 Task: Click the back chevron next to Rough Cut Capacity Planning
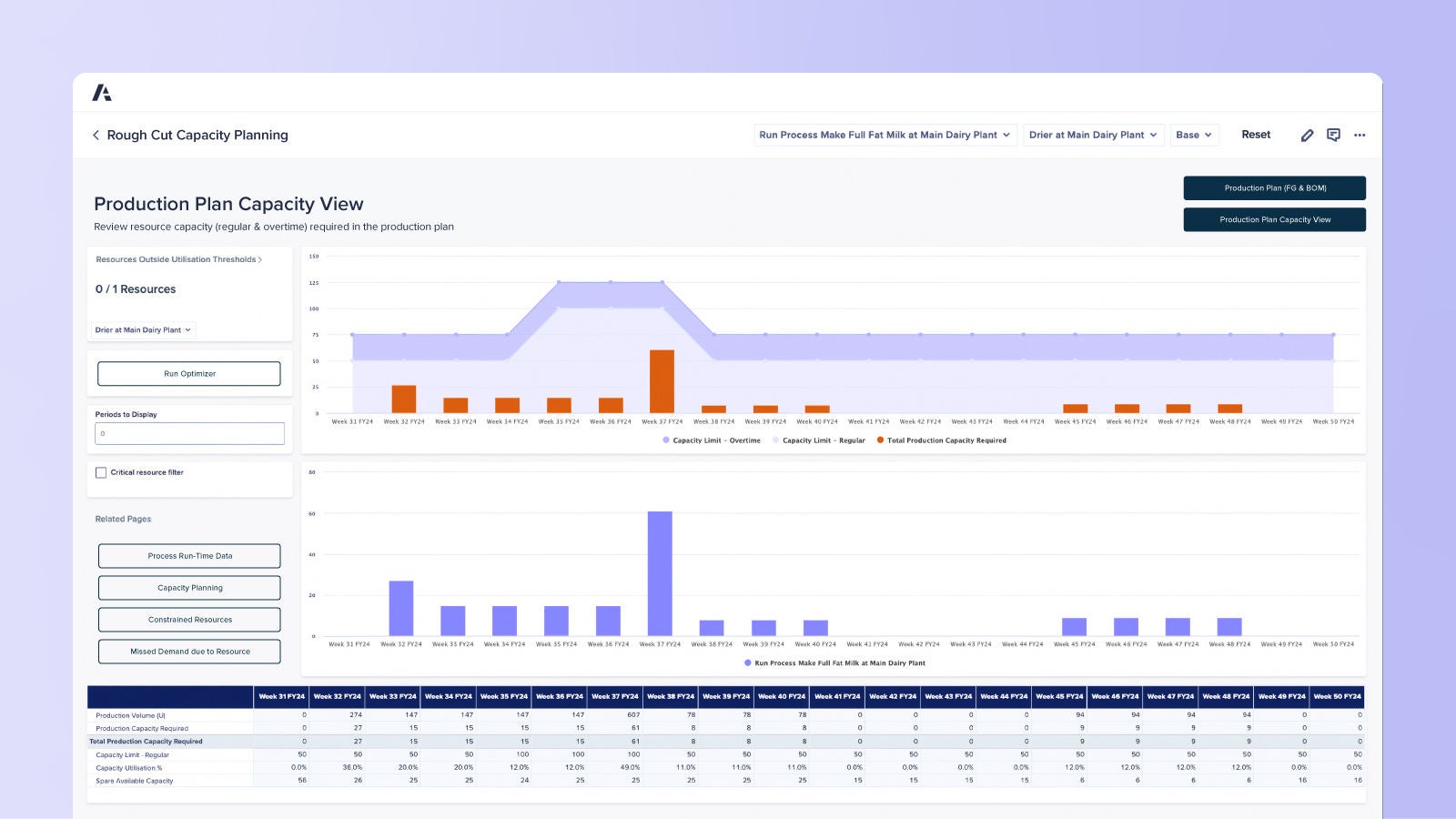coord(96,135)
